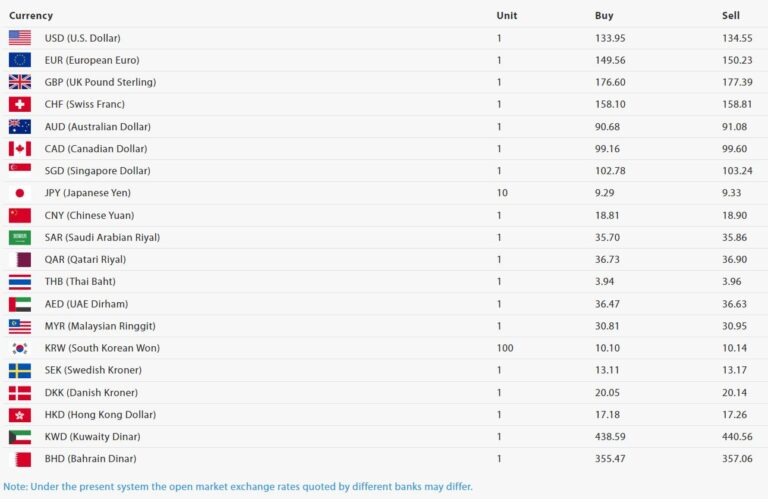Select the Australian Dollar flag icon
The width and height of the screenshot is (768, 499).
click(20, 127)
